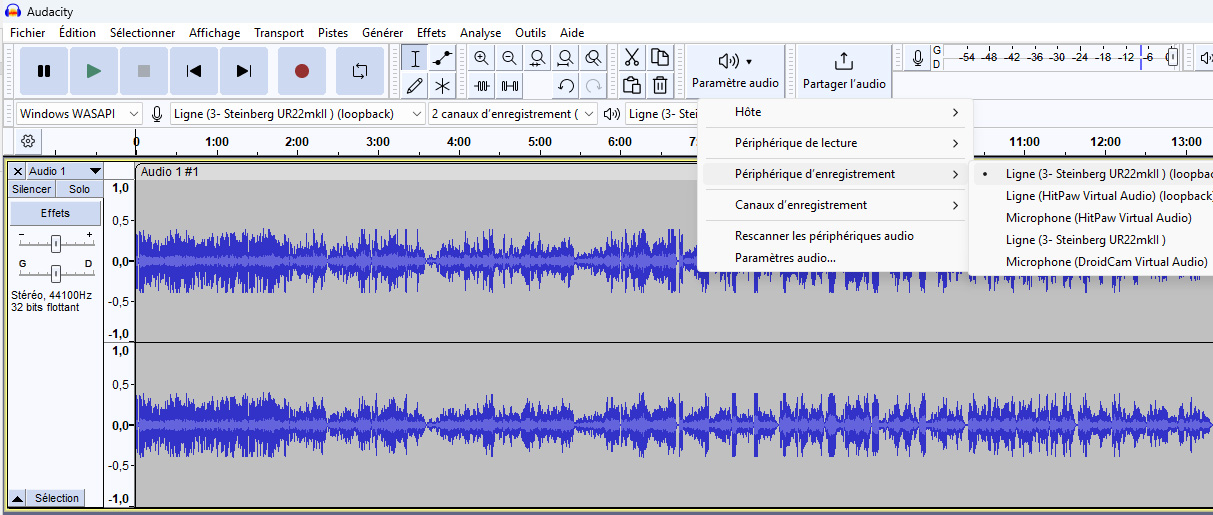Image resolution: width=1213 pixels, height=515 pixels.
Task: Trim audio outside the selection icon
Action: [x=482, y=85]
